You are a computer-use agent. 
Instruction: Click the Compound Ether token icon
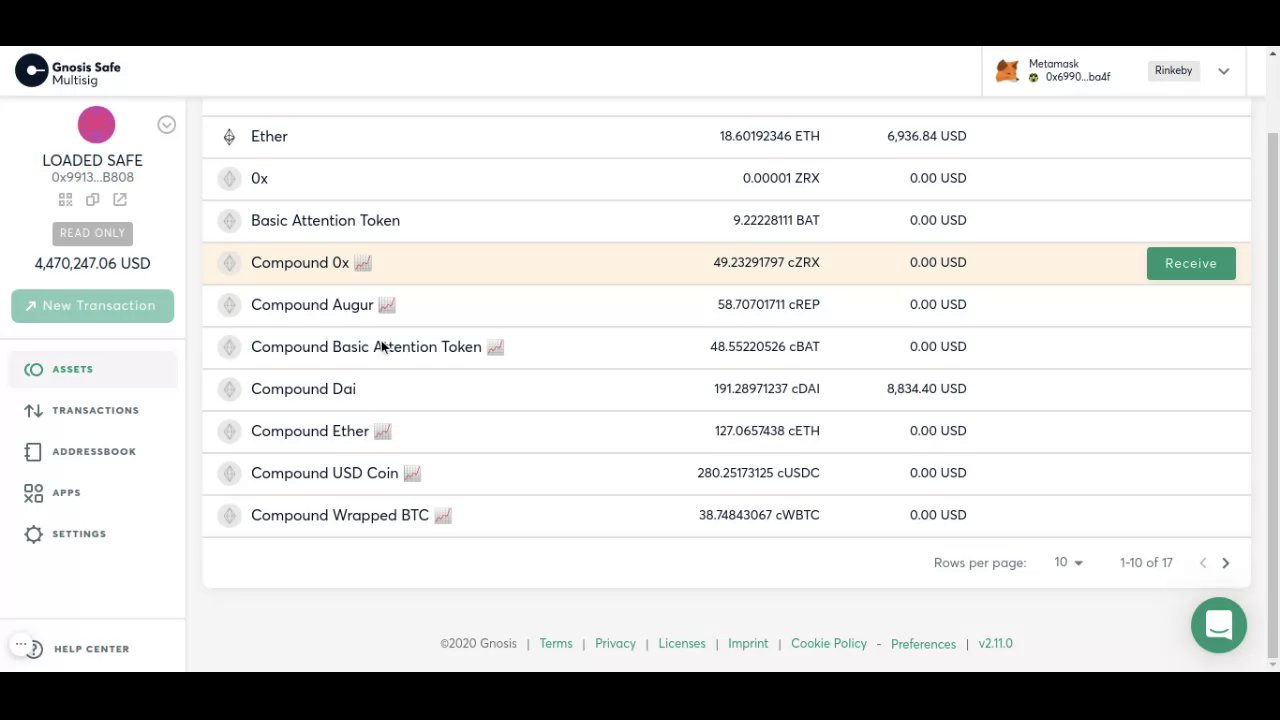(x=229, y=431)
